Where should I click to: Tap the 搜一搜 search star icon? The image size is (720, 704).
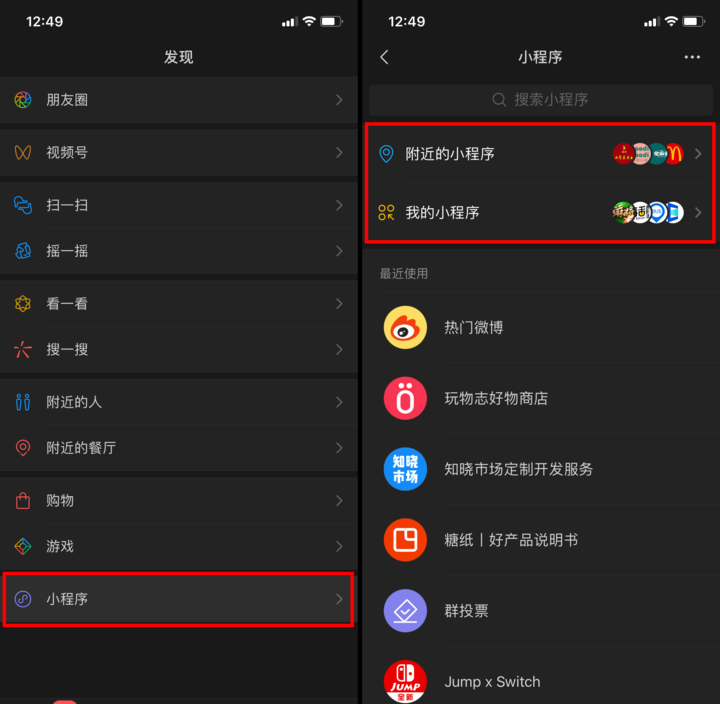coord(22,349)
